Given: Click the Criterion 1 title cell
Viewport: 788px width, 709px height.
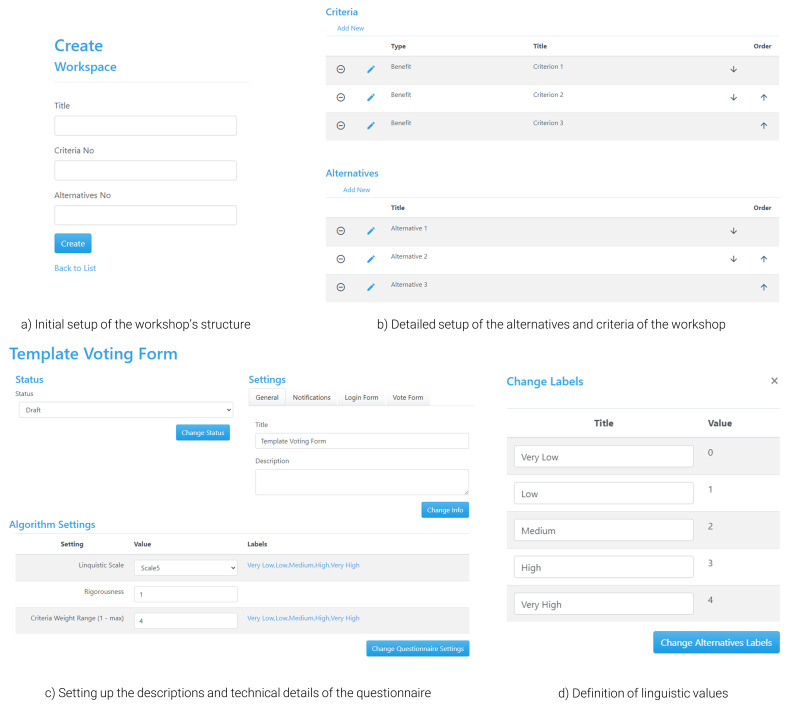Looking at the screenshot, I should pos(548,67).
